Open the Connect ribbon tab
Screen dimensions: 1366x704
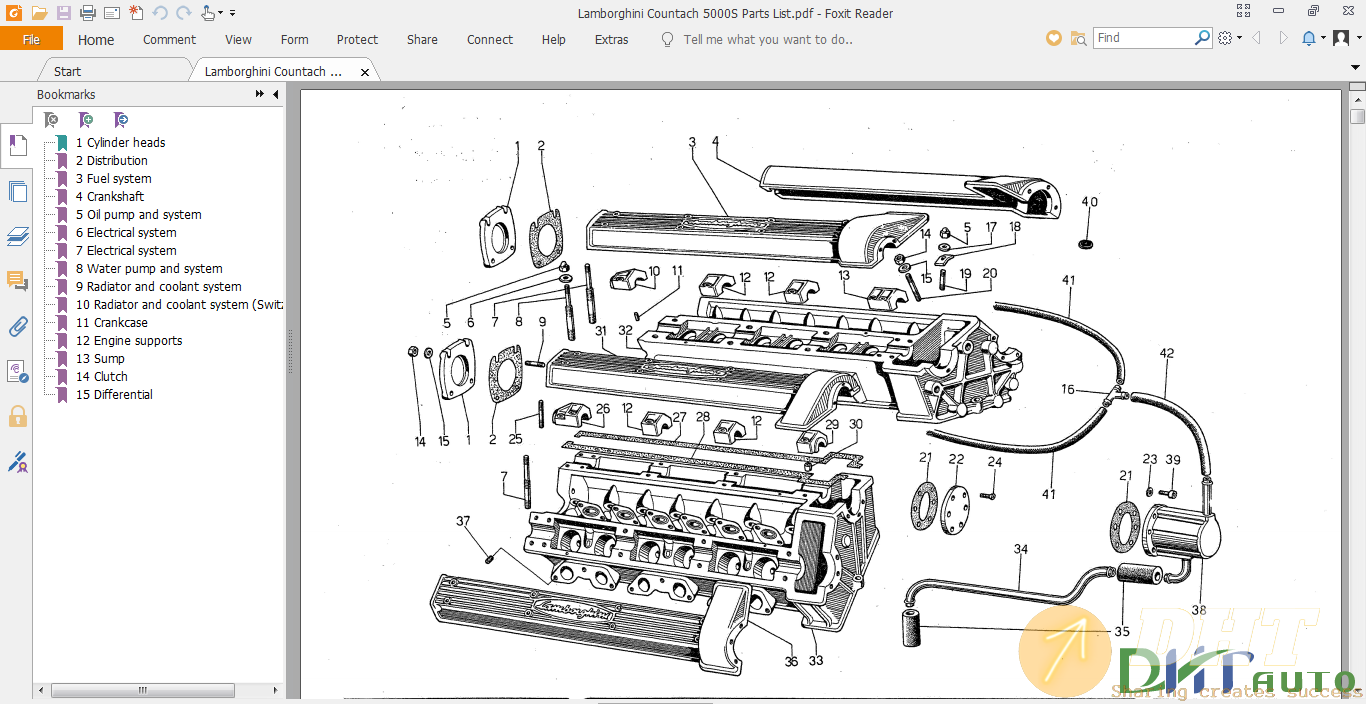(490, 40)
